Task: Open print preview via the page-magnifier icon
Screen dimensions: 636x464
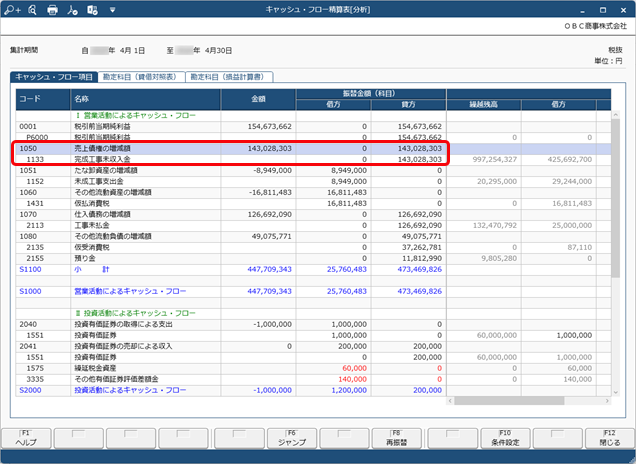Action: (x=32, y=10)
